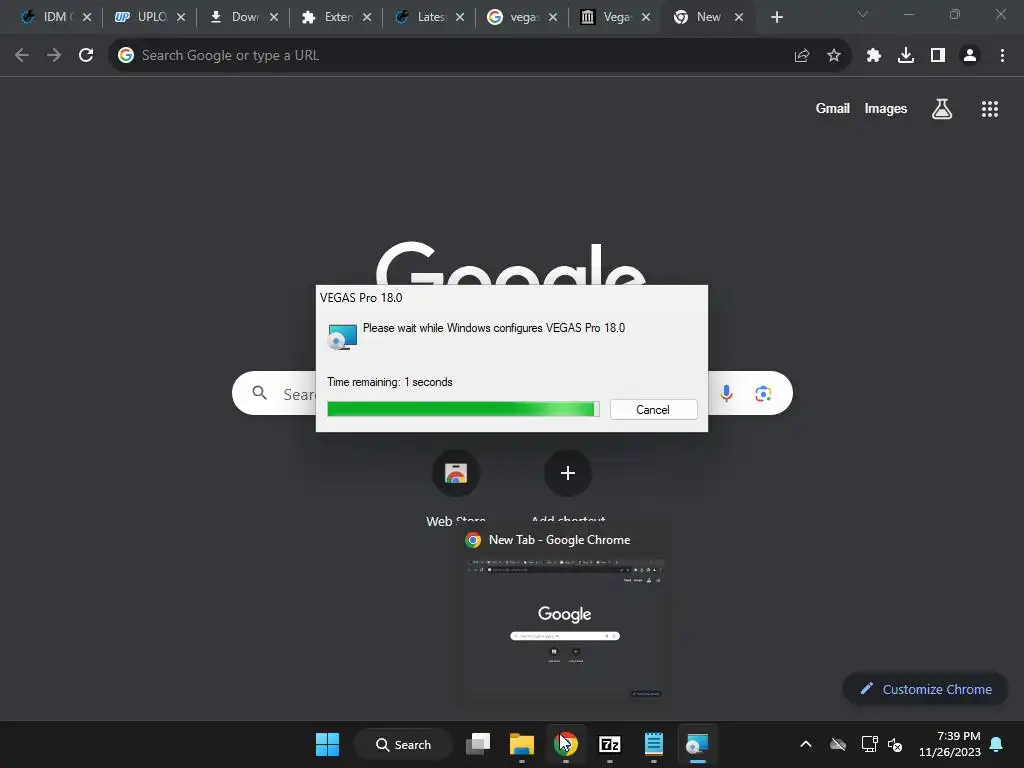Open the Extensions puzzle-piece menu

point(874,56)
